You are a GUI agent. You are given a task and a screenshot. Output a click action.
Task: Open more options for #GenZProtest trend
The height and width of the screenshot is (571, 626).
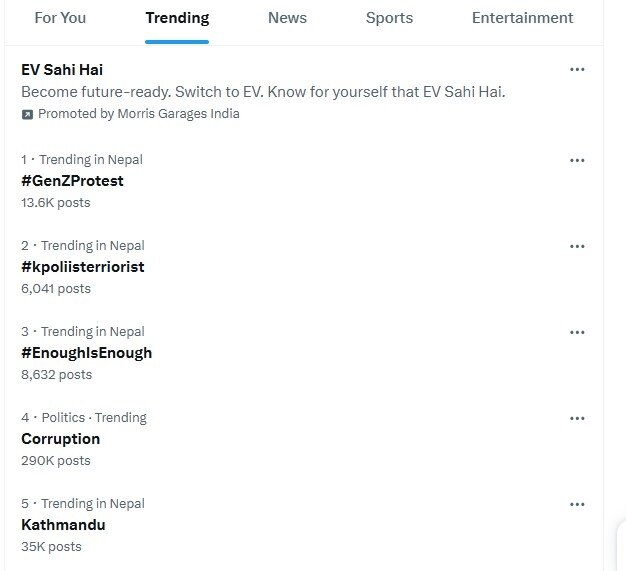click(x=577, y=160)
